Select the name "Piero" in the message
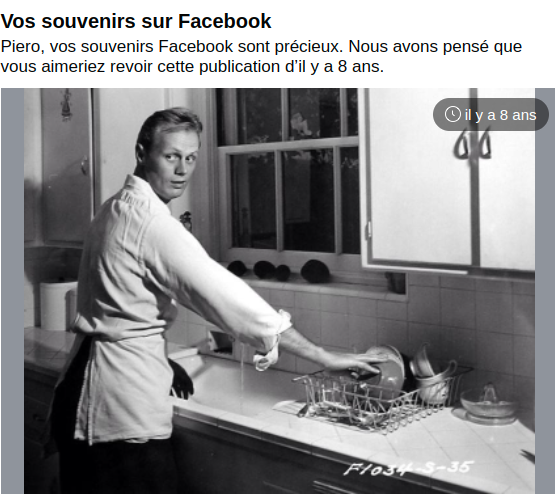Screen dimensions: 555x494 22,46
